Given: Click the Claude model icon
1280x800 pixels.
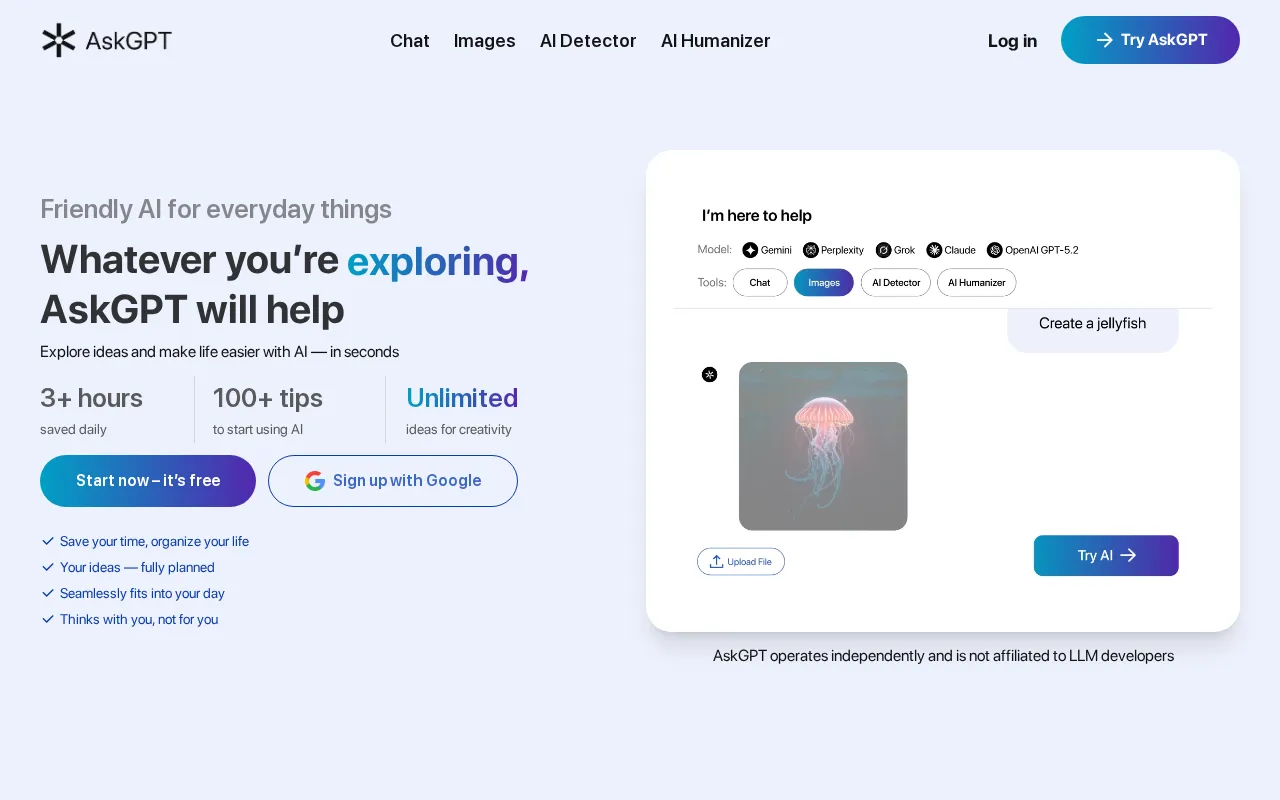Looking at the screenshot, I should click(934, 250).
